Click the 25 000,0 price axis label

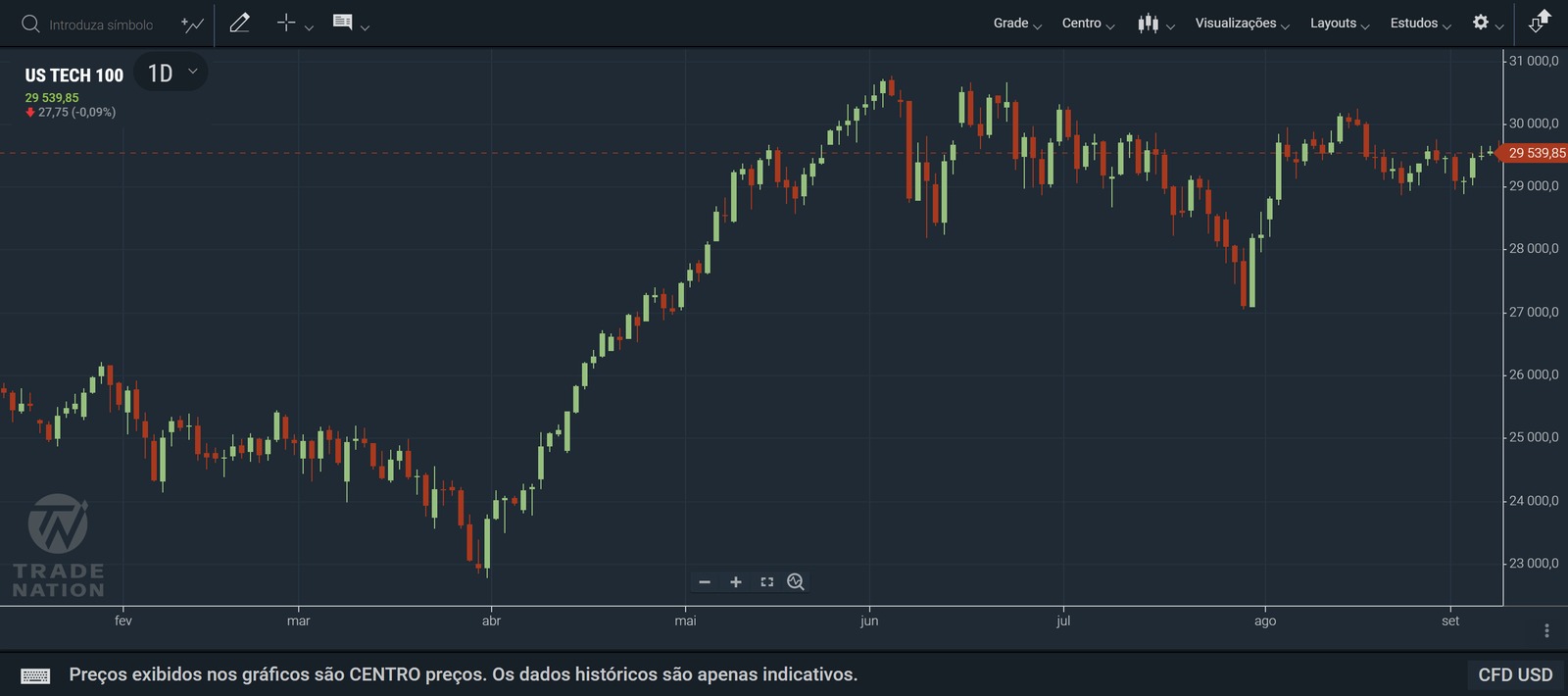point(1534,437)
